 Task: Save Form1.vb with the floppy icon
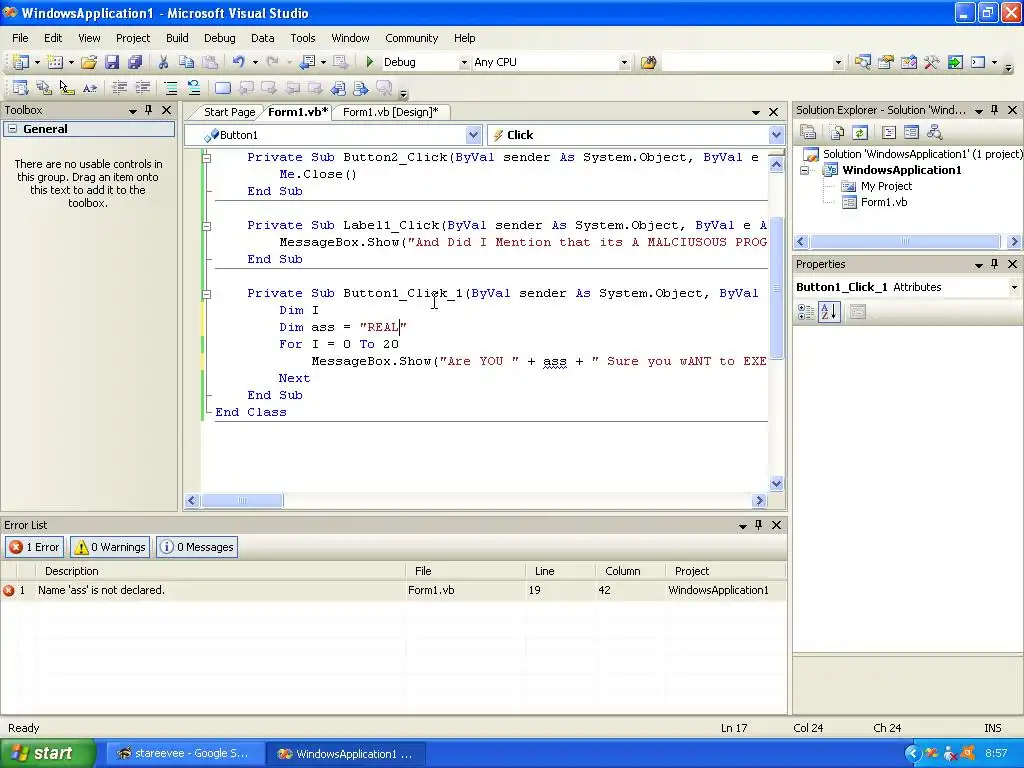(112, 62)
